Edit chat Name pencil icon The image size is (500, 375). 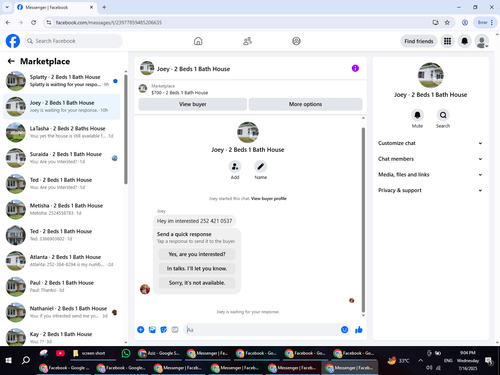[x=260, y=166]
